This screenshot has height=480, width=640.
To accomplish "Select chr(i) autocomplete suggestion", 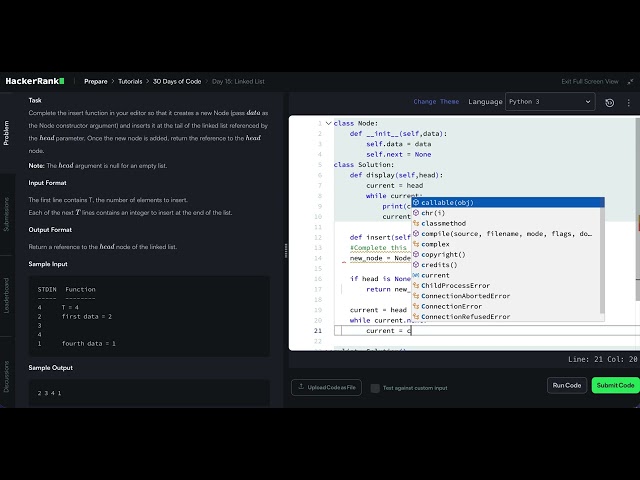I will pyautogui.click(x=505, y=213).
